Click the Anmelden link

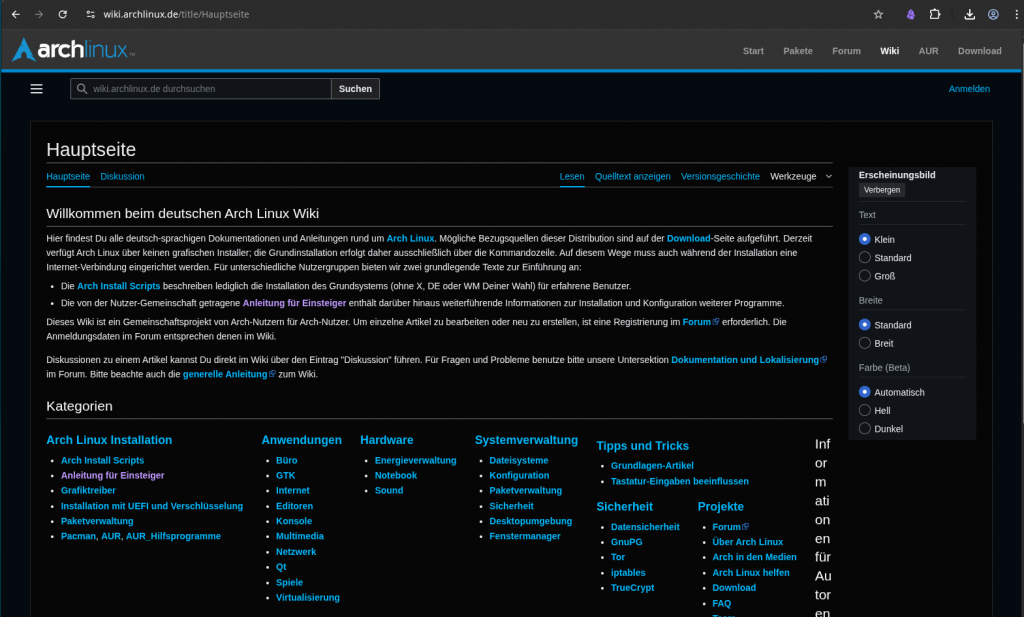pyautogui.click(x=968, y=89)
